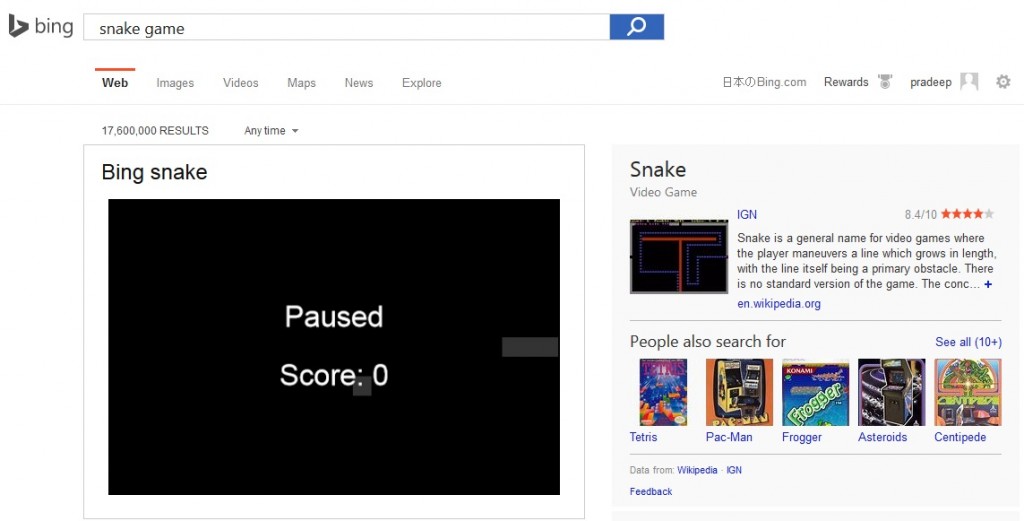Click the Frogger cover image
Image resolution: width=1024 pixels, height=521 pixels.
click(x=815, y=392)
